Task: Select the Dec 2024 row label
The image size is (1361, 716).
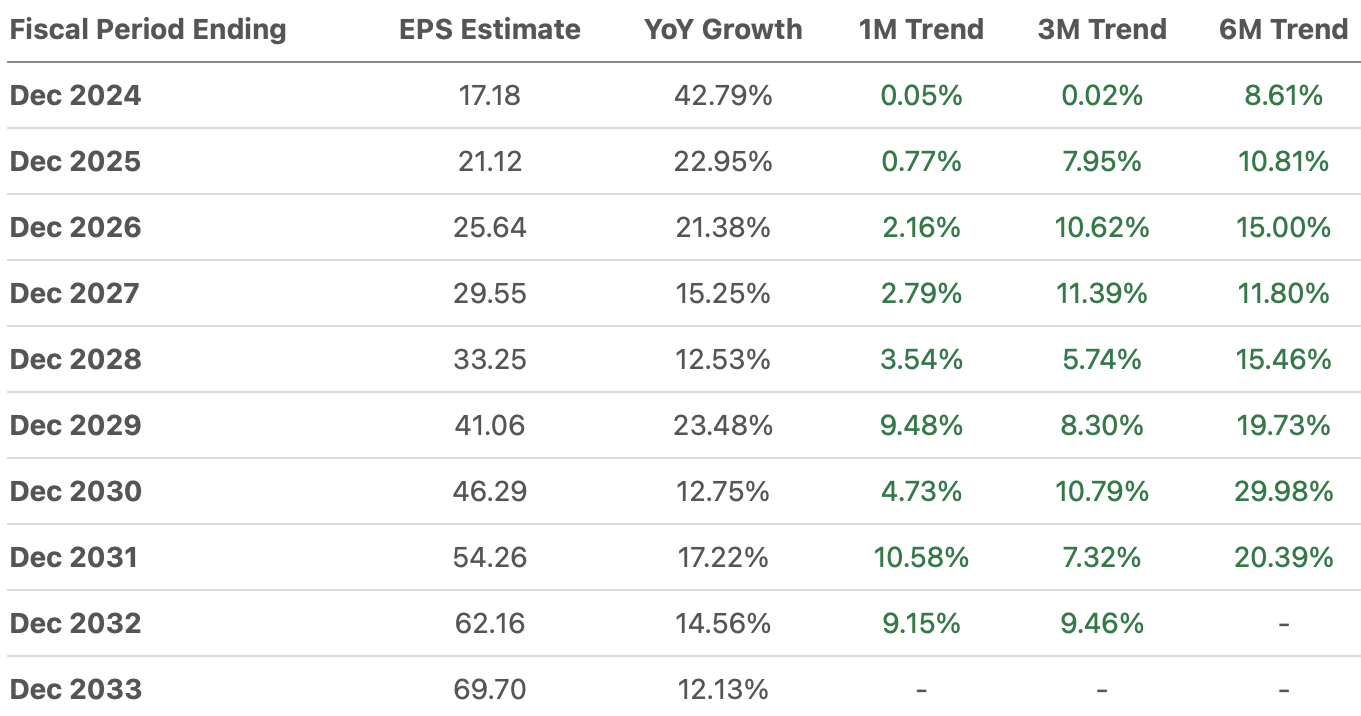Action: pyautogui.click(x=76, y=96)
